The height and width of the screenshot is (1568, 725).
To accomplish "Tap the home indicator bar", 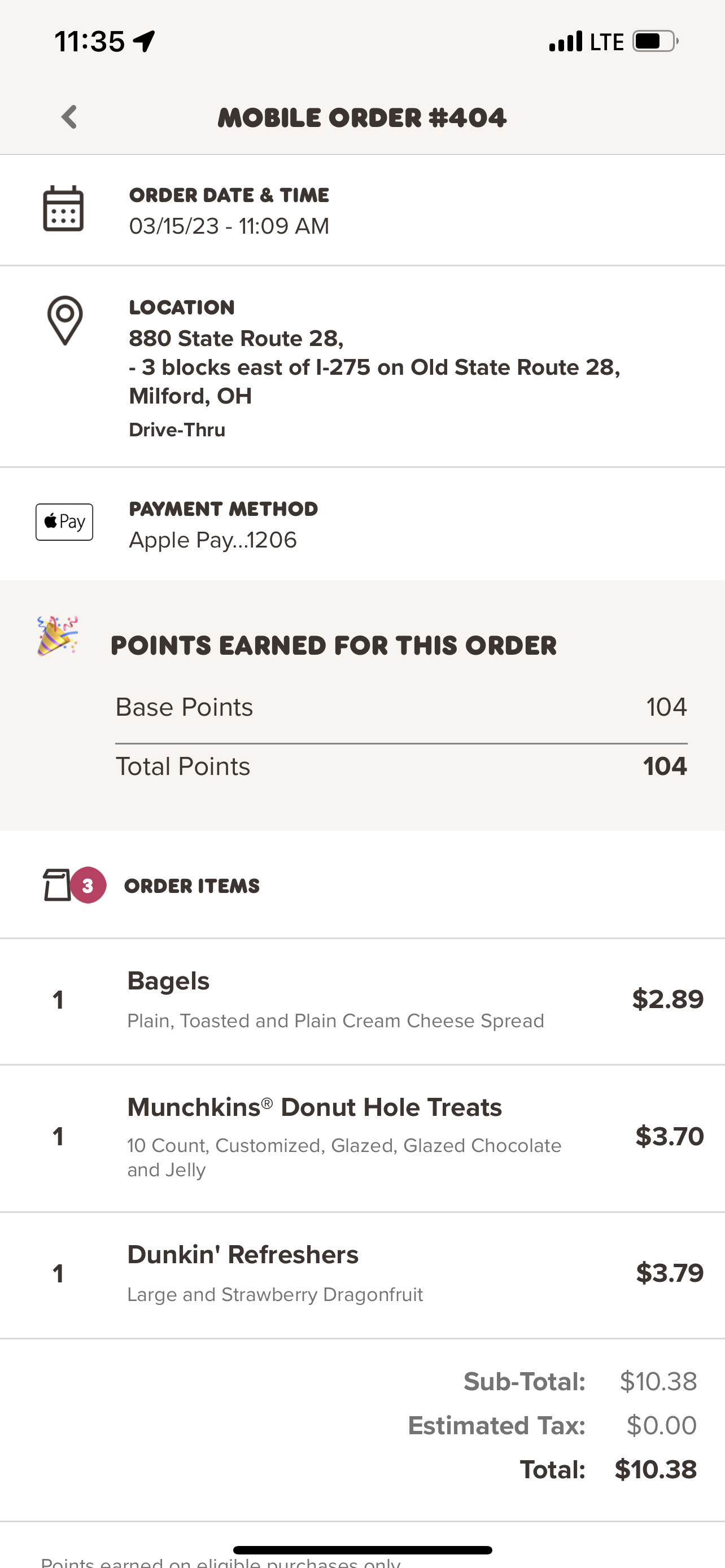I will coord(362,1550).
